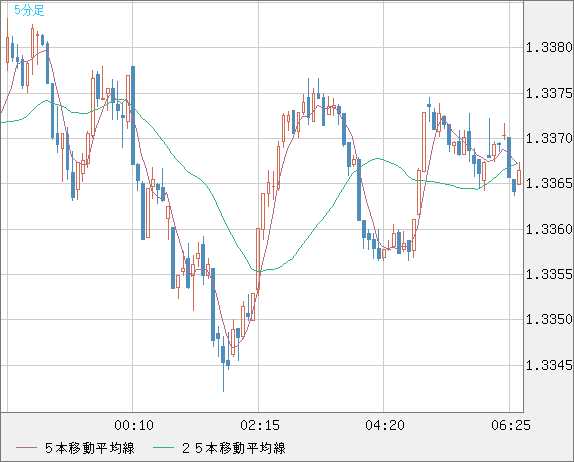Select the 1.3355 price axis label
Screen dimensions: 574x462
549,274
